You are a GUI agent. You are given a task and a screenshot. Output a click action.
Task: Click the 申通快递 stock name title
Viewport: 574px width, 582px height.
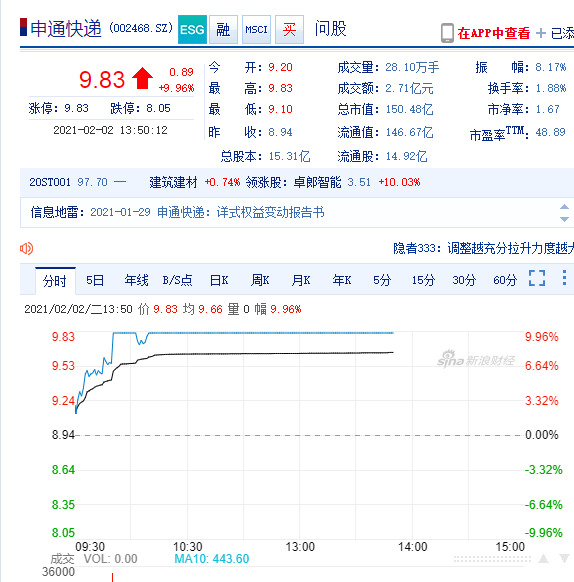tap(66, 29)
